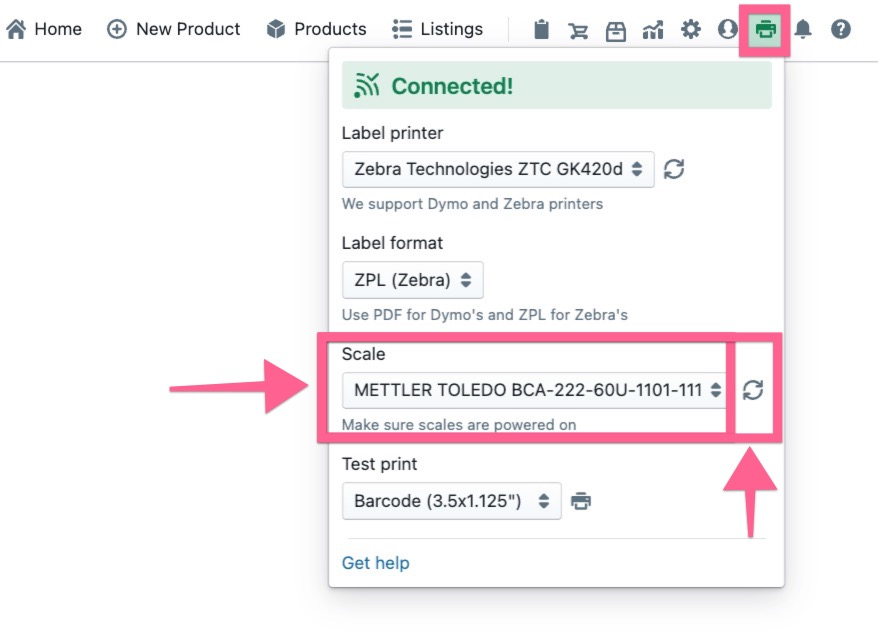Screen dimensions: 878x632
Task: Click the help question mark icon
Action: (x=841, y=30)
